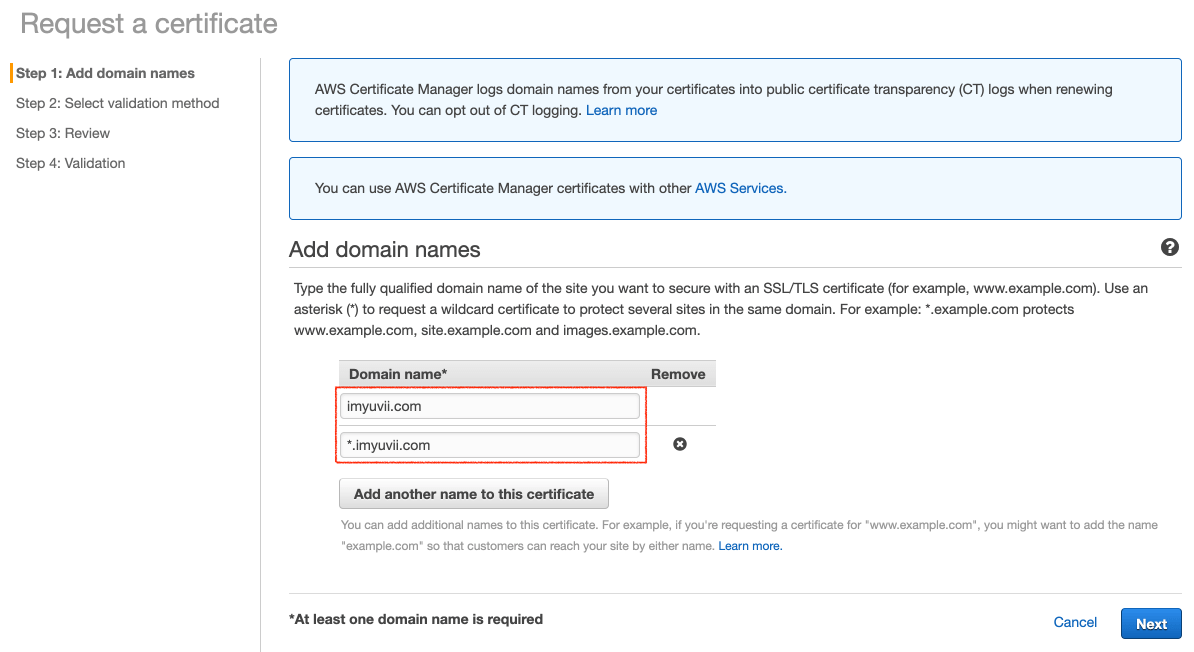The width and height of the screenshot is (1194, 652).
Task: Select the Request a certificate title
Action: [x=149, y=24]
